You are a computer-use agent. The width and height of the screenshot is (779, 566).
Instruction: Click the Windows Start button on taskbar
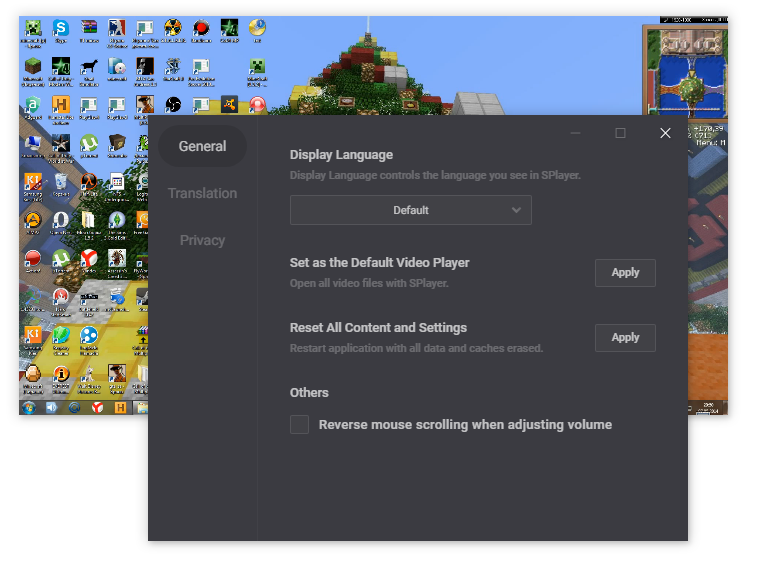click(28, 407)
